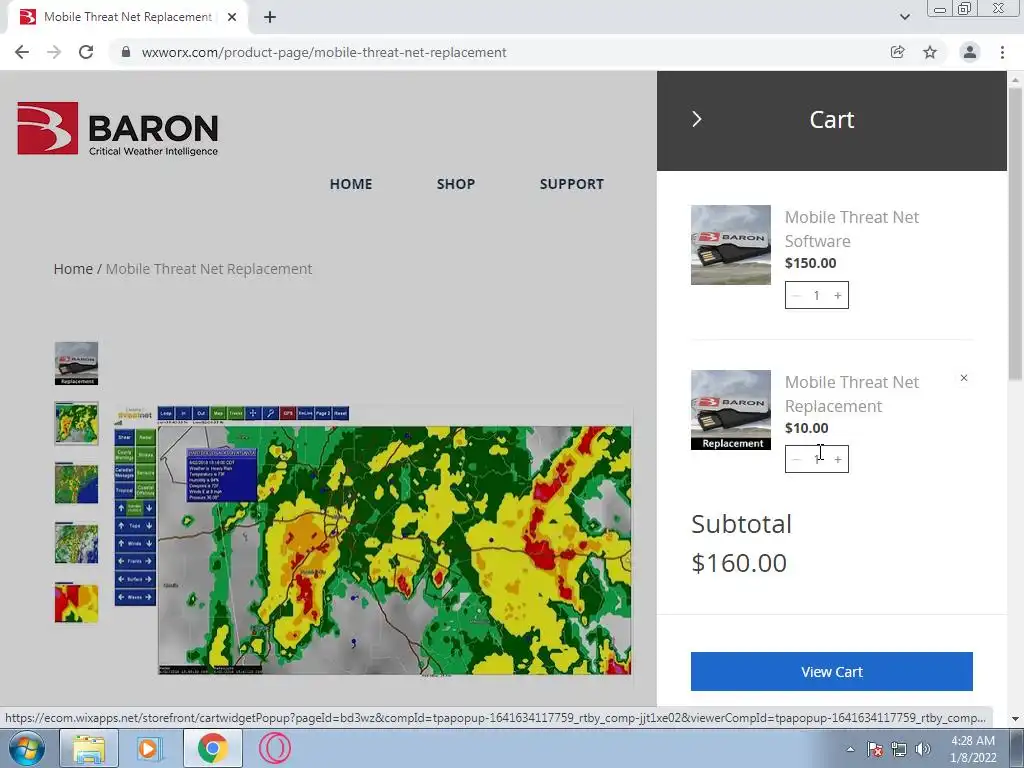Click the browser back arrow
The image size is (1024, 768).
point(22,52)
